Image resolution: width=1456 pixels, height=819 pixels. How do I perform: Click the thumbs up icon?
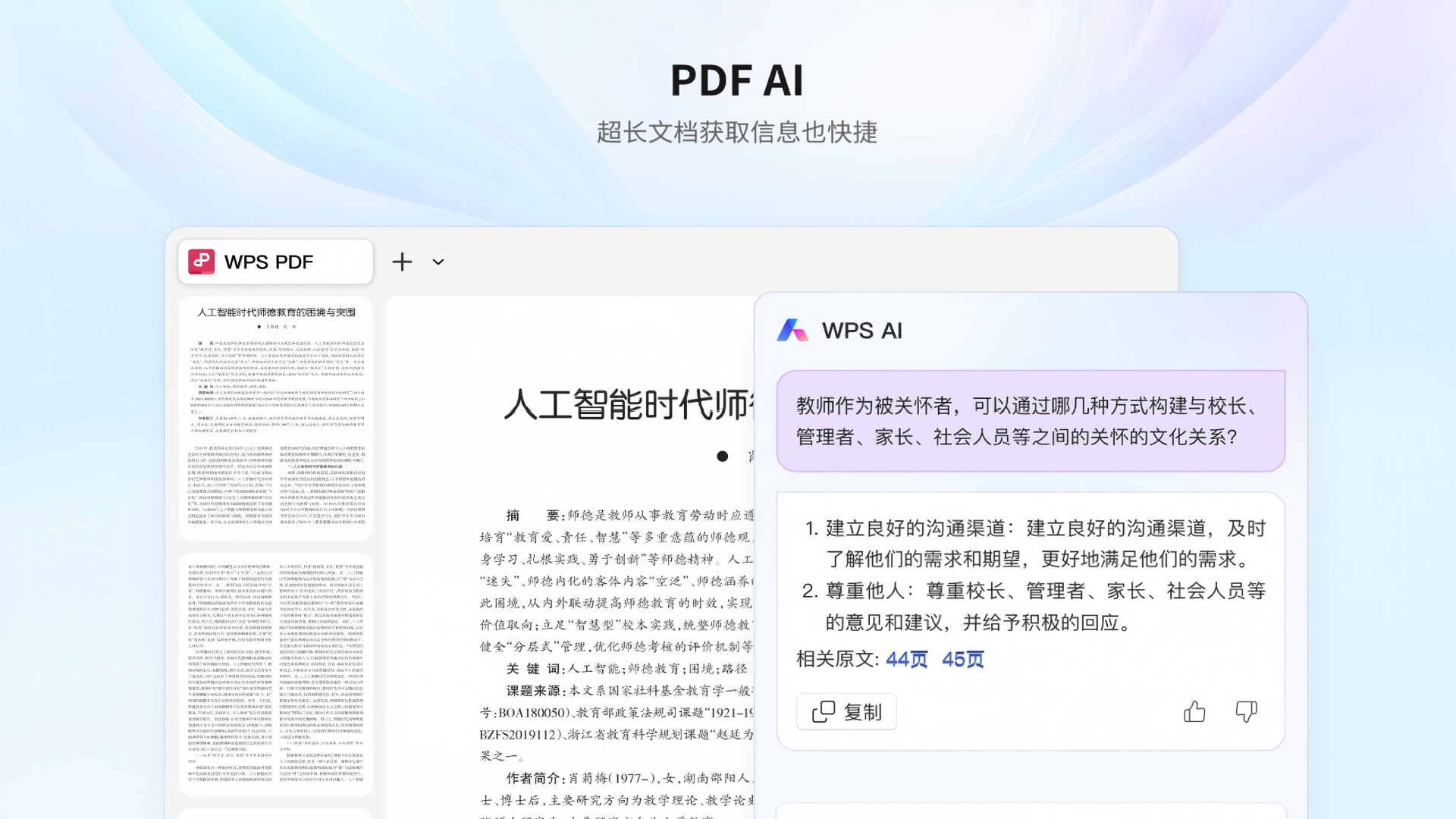point(1194,711)
